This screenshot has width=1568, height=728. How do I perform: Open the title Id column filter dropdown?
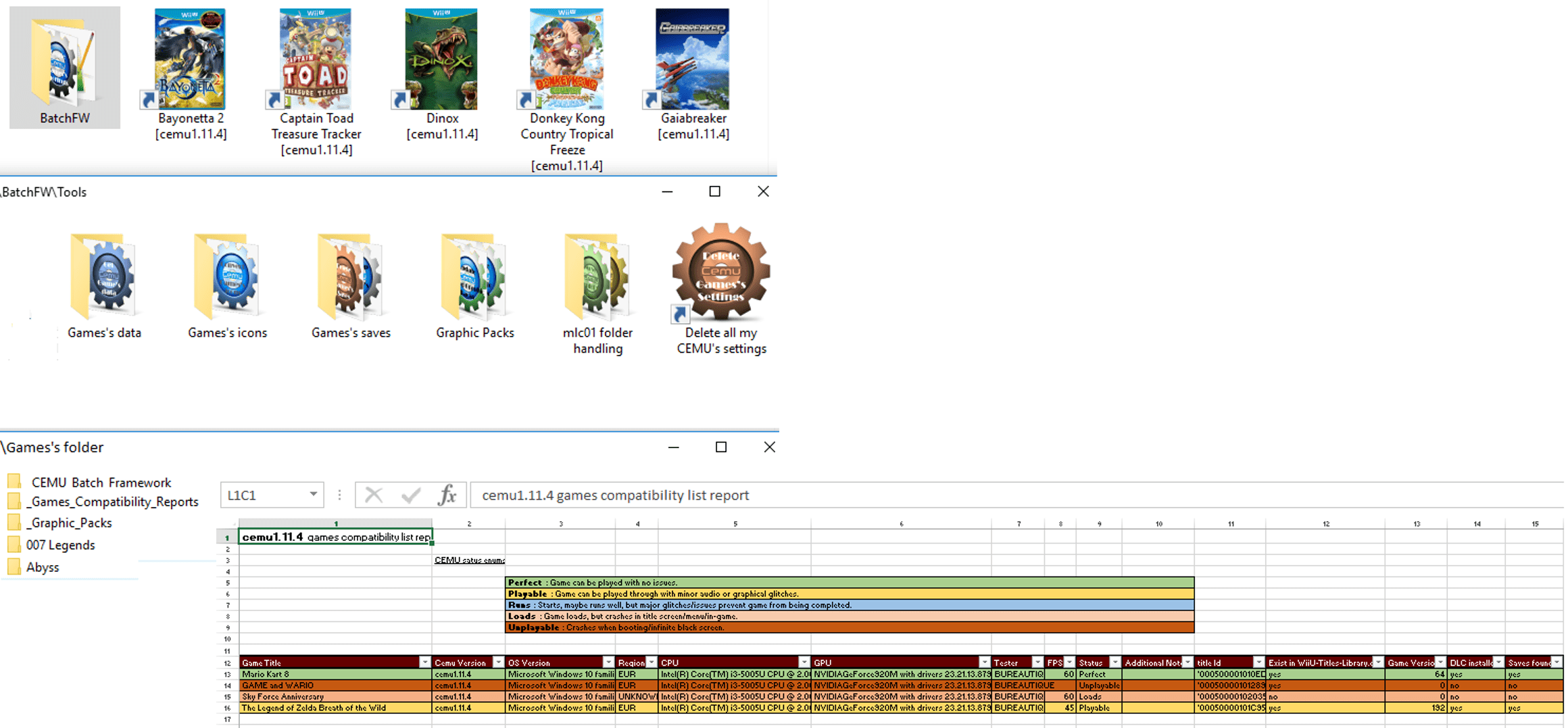1258,662
